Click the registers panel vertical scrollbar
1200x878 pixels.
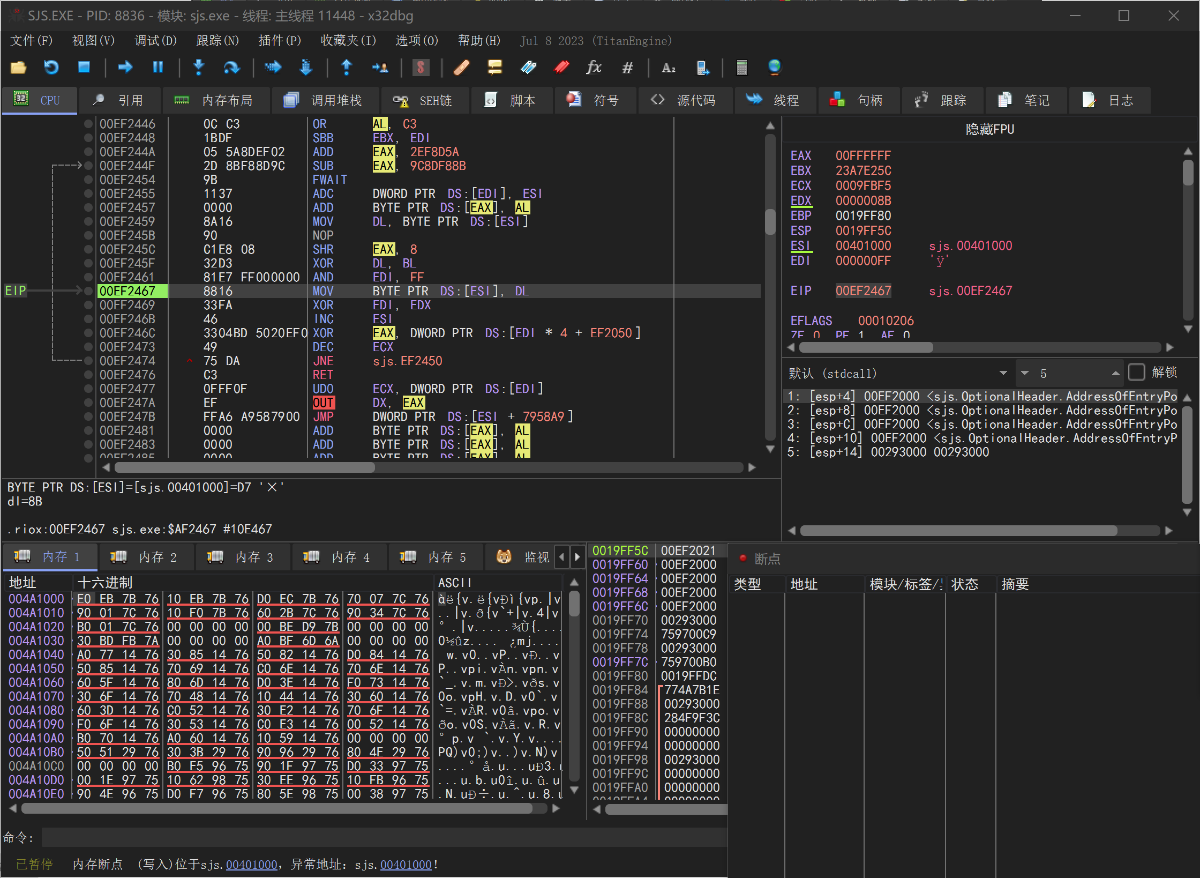pyautogui.click(x=1188, y=240)
